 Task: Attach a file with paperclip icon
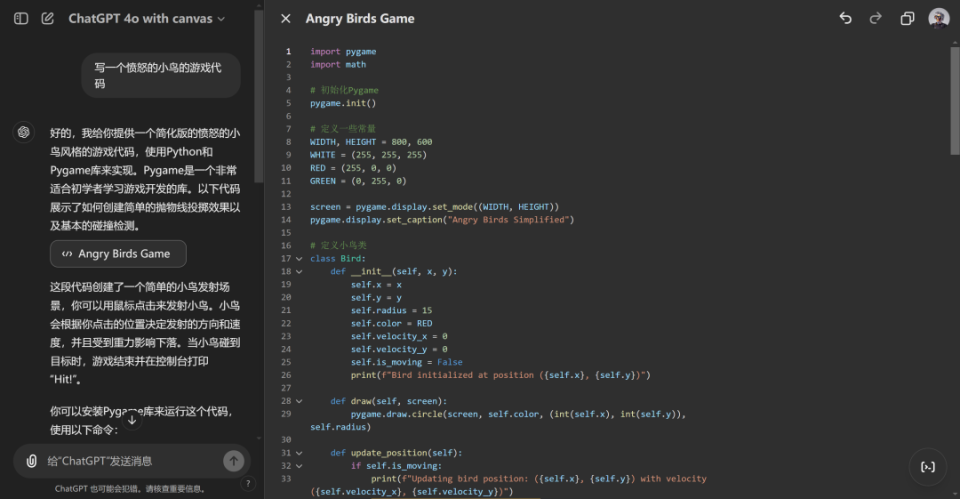coord(32,461)
